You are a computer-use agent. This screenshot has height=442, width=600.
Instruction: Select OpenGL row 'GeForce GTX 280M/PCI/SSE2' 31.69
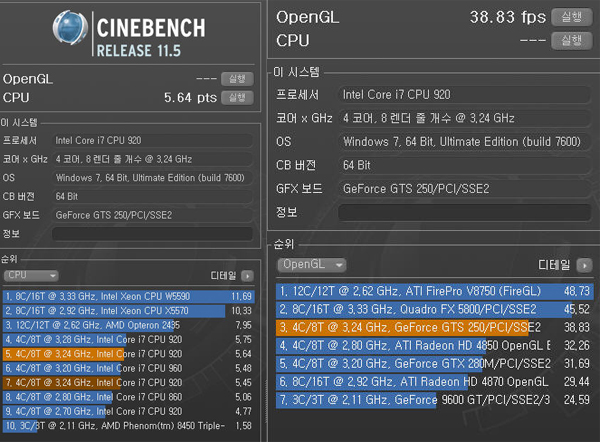tap(435, 364)
